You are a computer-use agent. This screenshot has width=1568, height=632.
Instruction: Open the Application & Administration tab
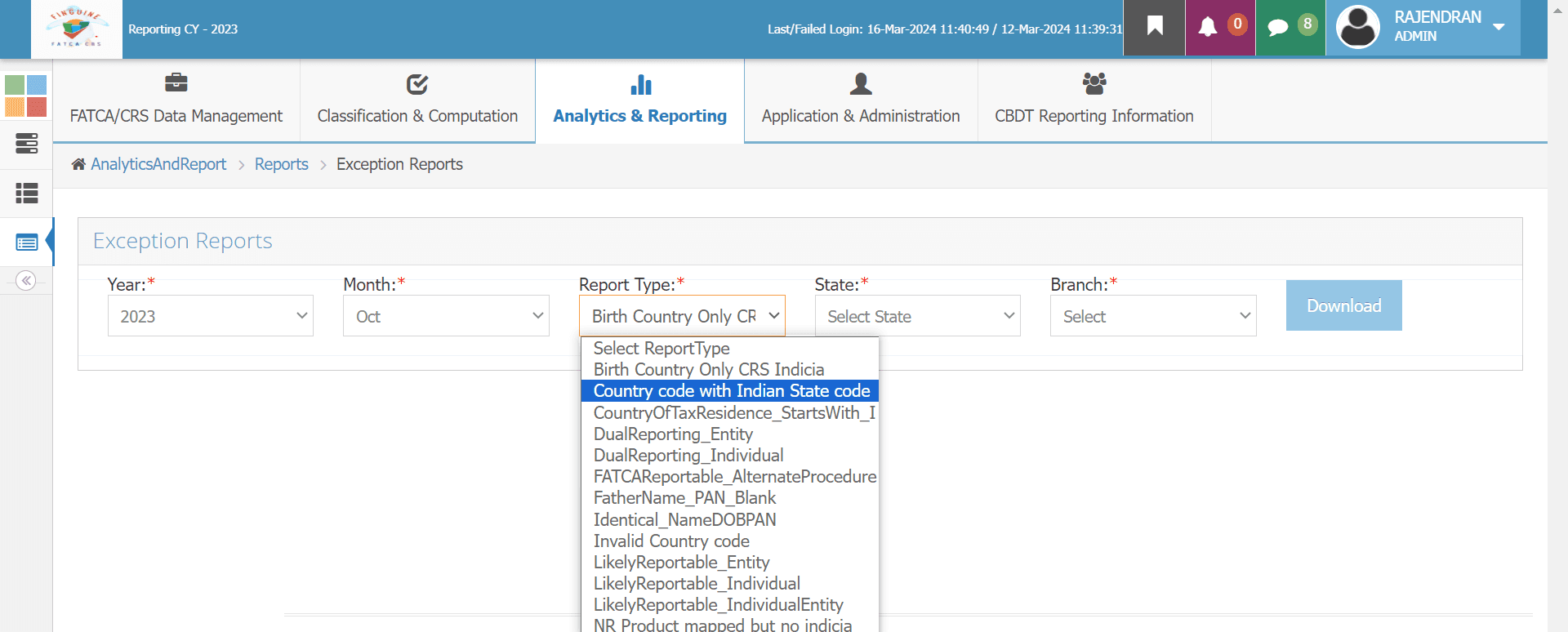[x=861, y=101]
